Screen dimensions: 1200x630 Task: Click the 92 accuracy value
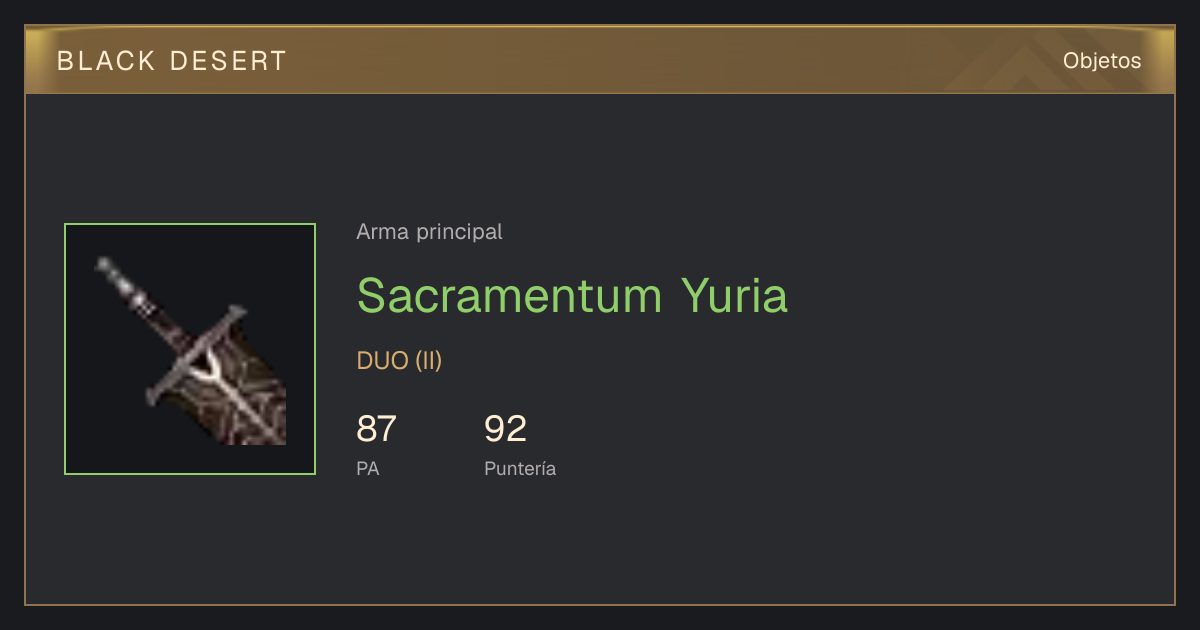(505, 429)
